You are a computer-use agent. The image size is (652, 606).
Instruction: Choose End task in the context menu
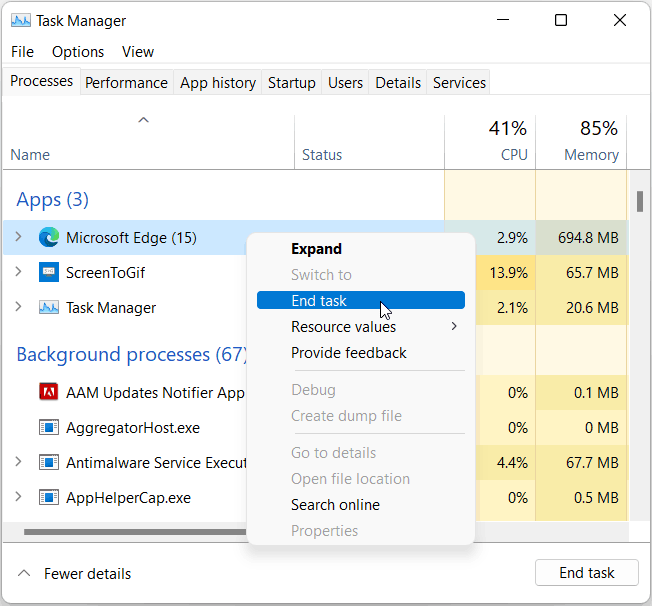tap(361, 300)
